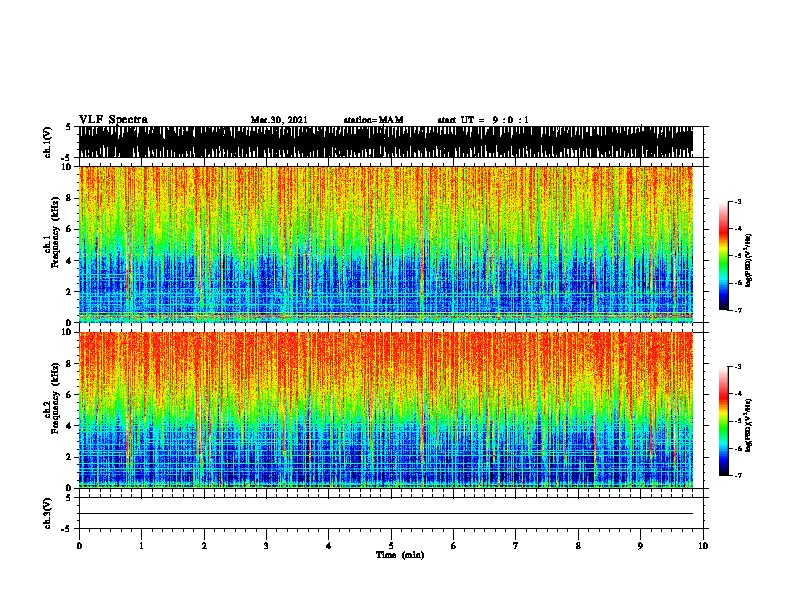Click the ch.1 log(PSD) color bar

pyautogui.click(x=724, y=256)
